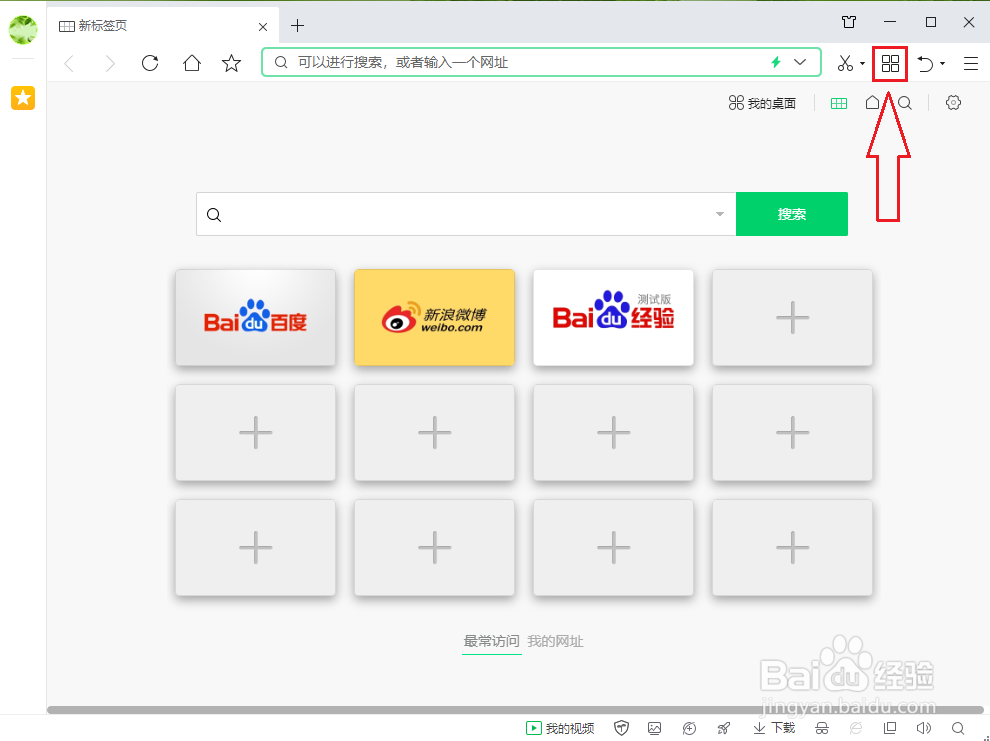Click the new tab page settings gear

[953, 103]
